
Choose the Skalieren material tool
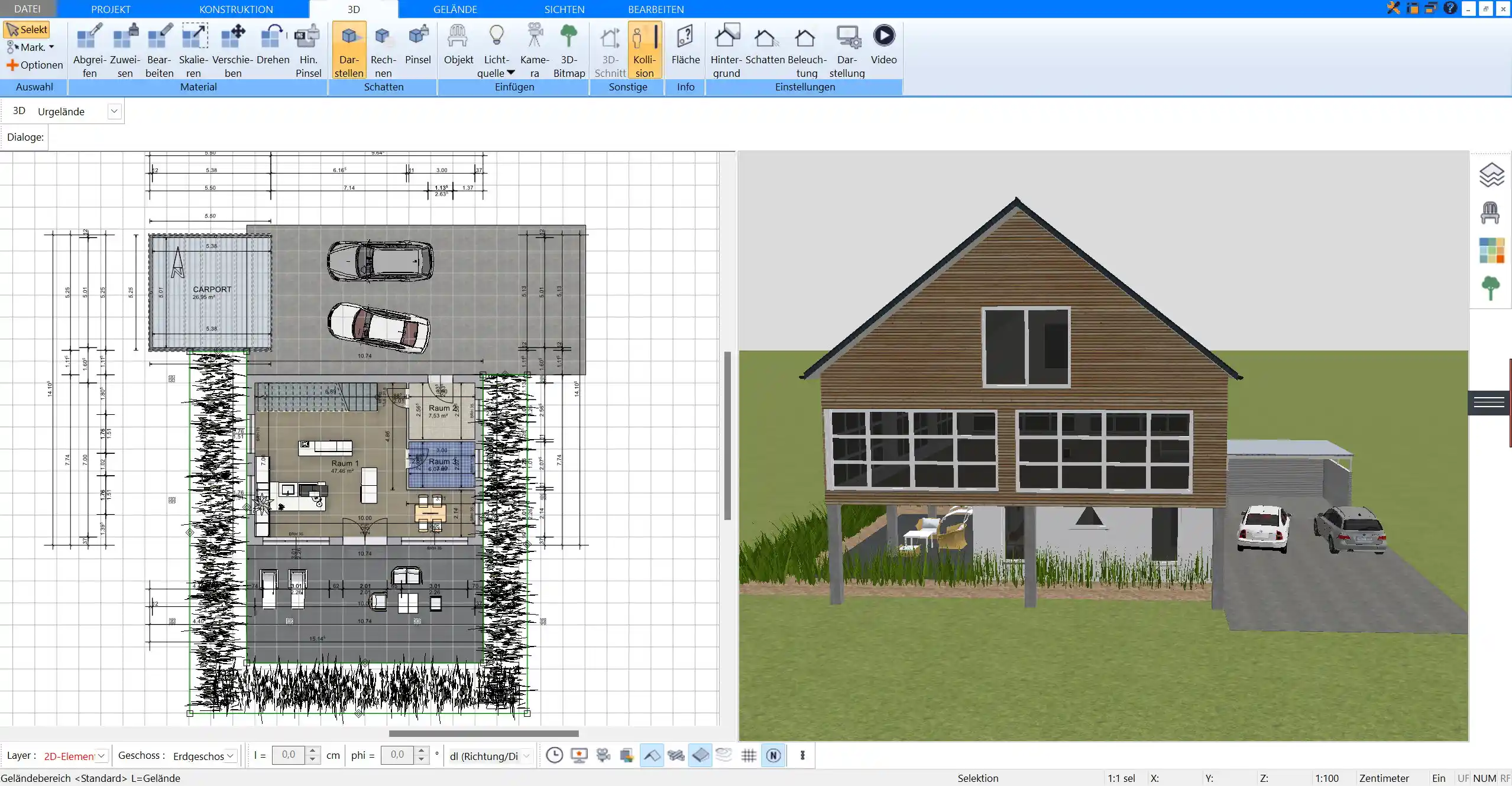click(x=194, y=50)
